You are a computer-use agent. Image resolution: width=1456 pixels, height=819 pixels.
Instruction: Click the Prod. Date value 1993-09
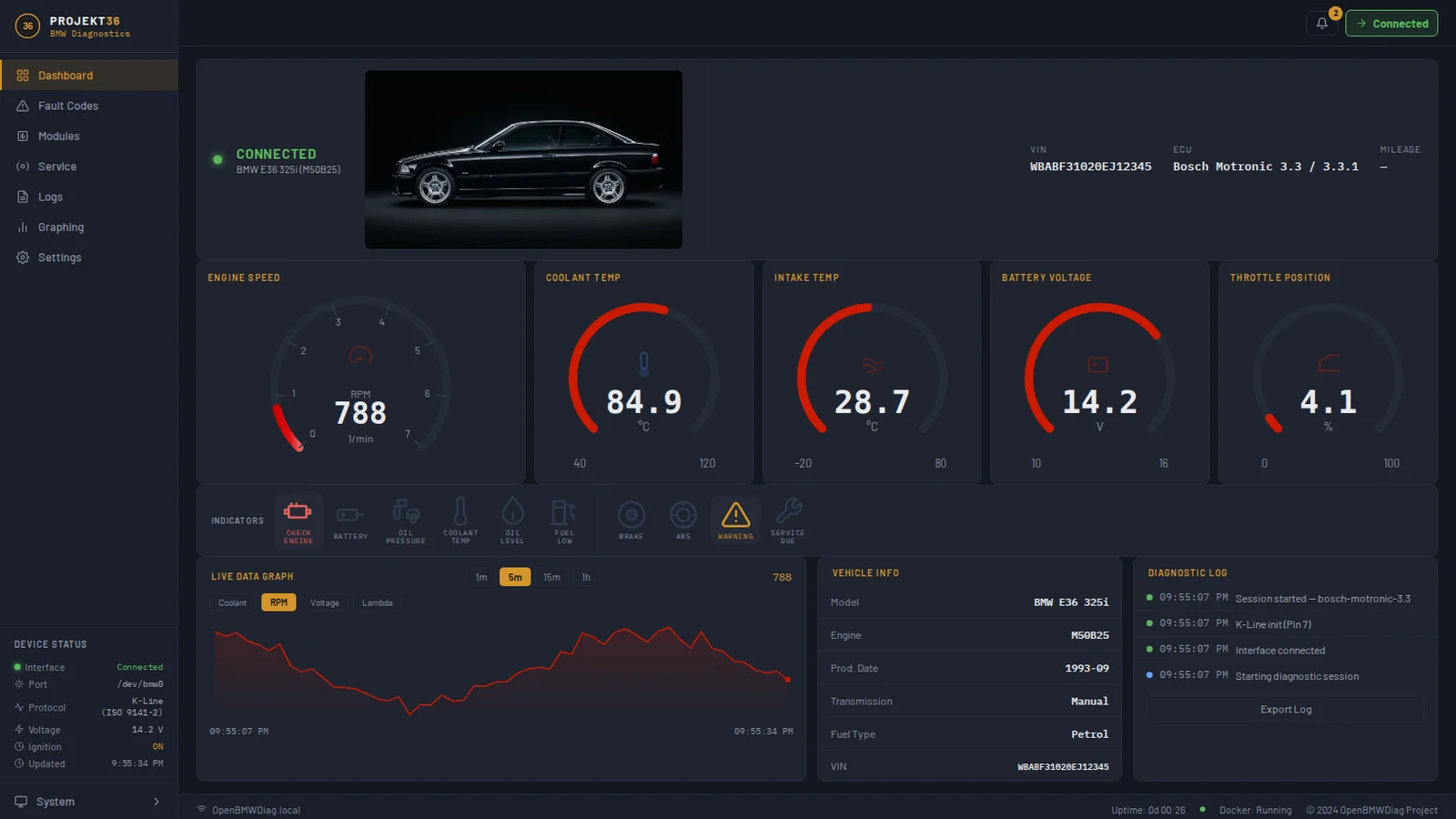pyautogui.click(x=1087, y=668)
